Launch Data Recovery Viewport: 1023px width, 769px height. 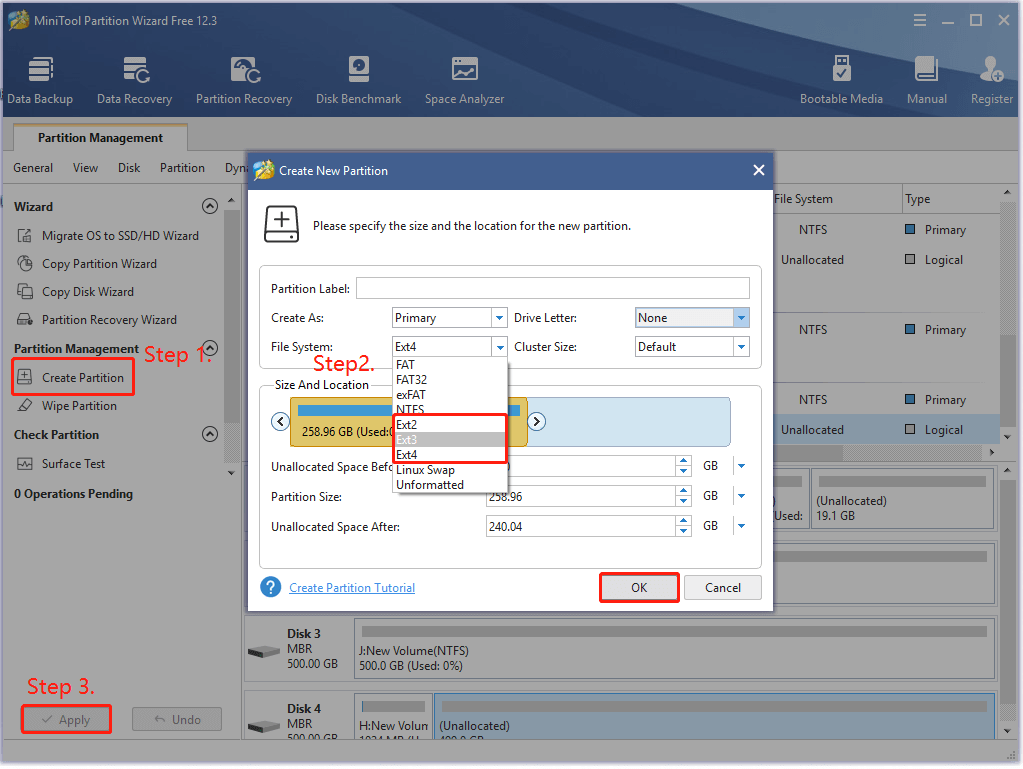[x=134, y=78]
